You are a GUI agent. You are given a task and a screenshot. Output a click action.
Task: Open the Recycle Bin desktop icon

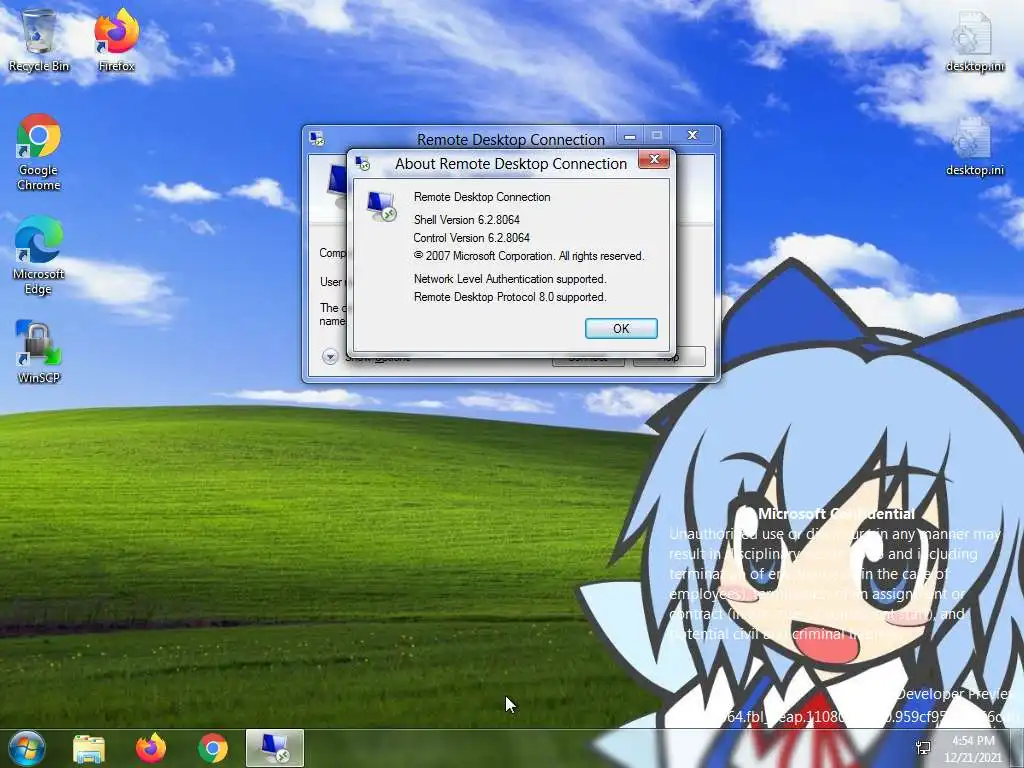point(39,40)
